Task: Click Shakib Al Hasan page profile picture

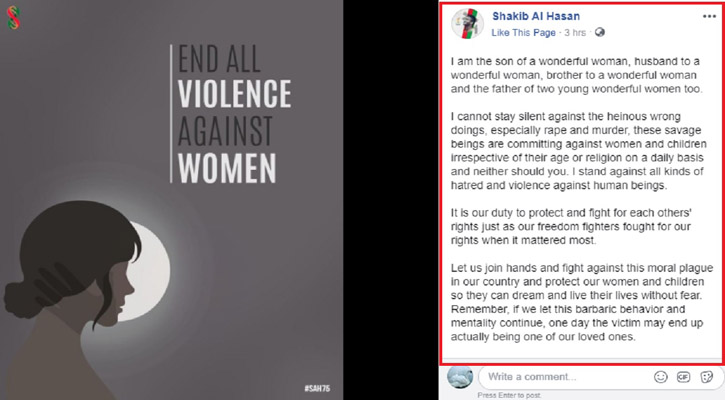Action: (467, 24)
